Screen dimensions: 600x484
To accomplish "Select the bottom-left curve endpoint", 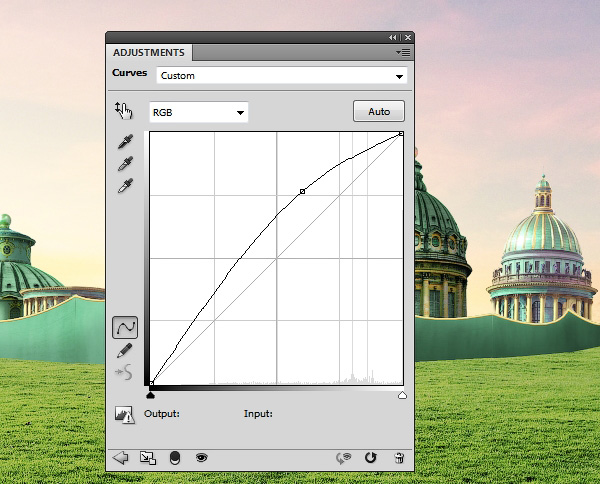I will [x=152, y=383].
